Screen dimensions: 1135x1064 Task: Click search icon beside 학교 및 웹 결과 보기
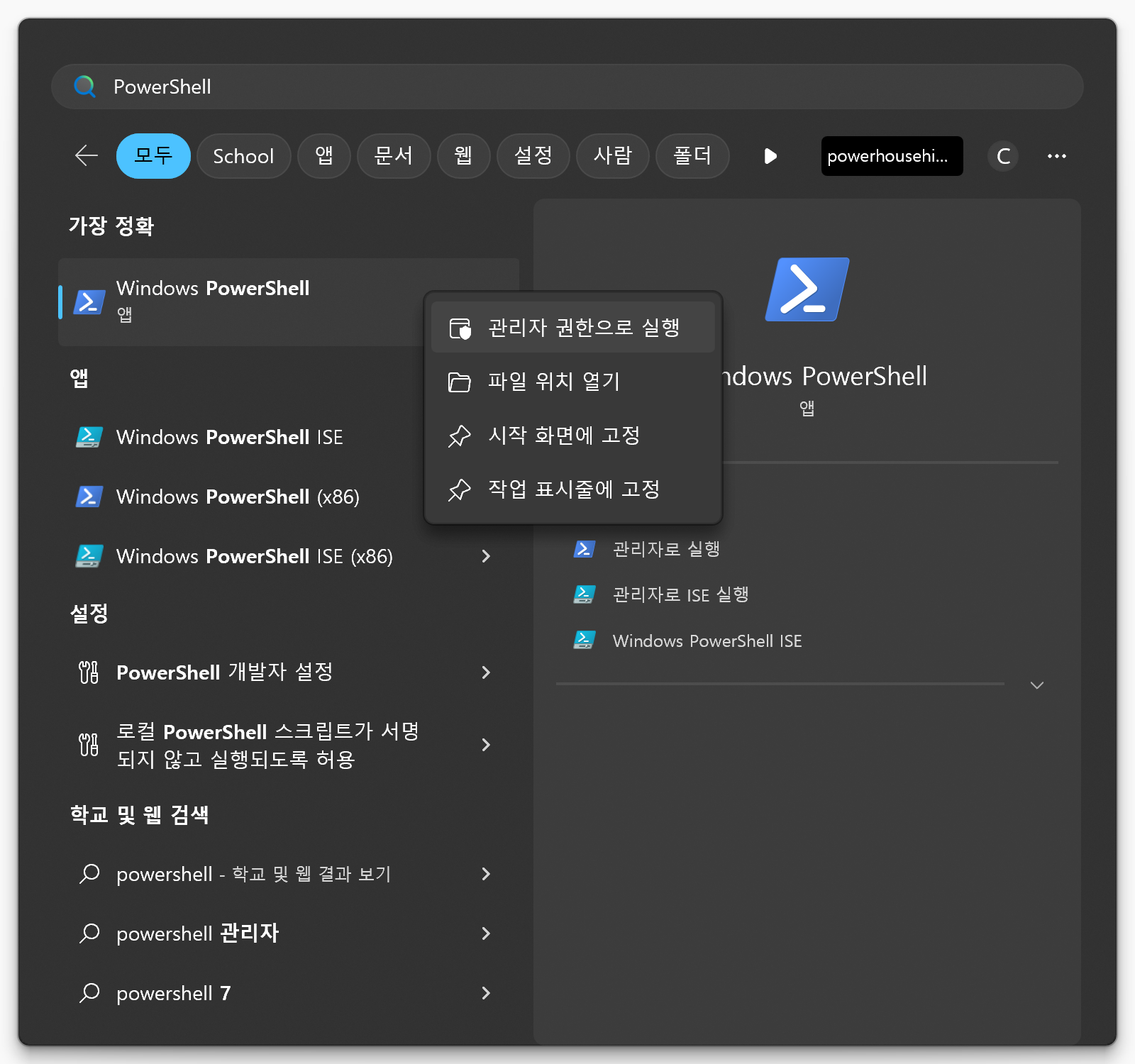[89, 874]
